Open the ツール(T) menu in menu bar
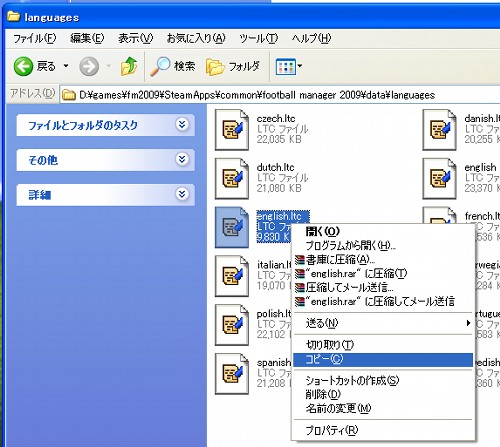 click(258, 38)
